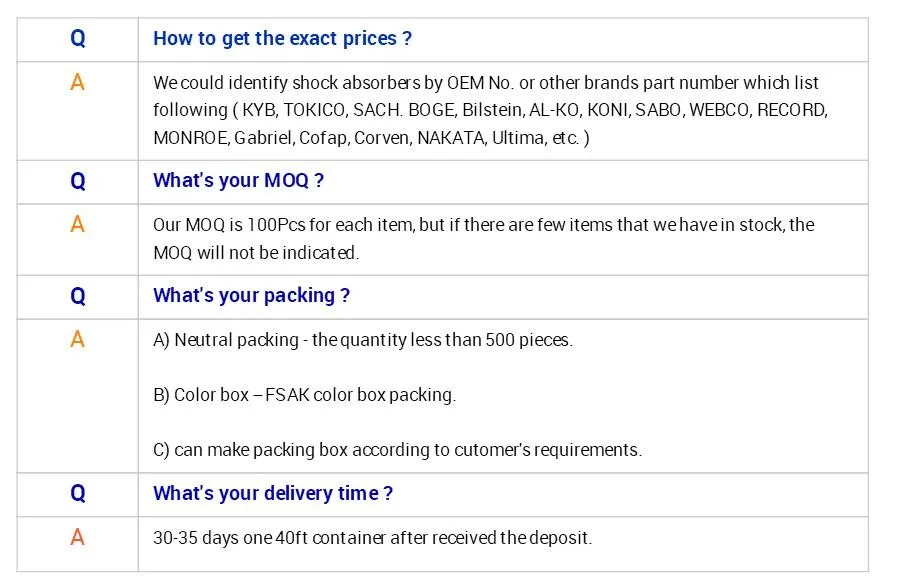Select the "How to get the exact prices ?" question

(282, 39)
